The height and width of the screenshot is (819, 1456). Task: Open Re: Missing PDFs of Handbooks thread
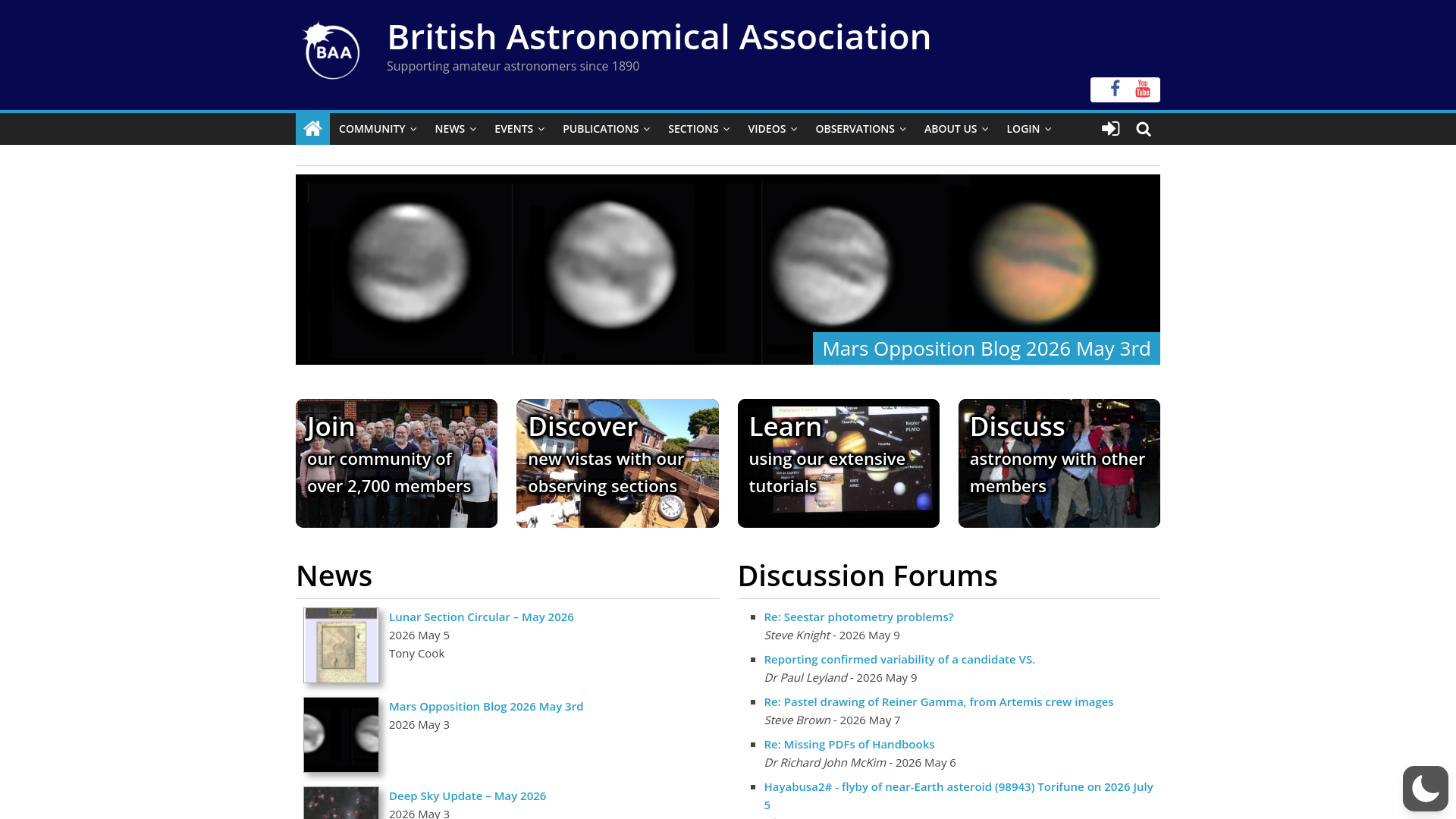(849, 745)
